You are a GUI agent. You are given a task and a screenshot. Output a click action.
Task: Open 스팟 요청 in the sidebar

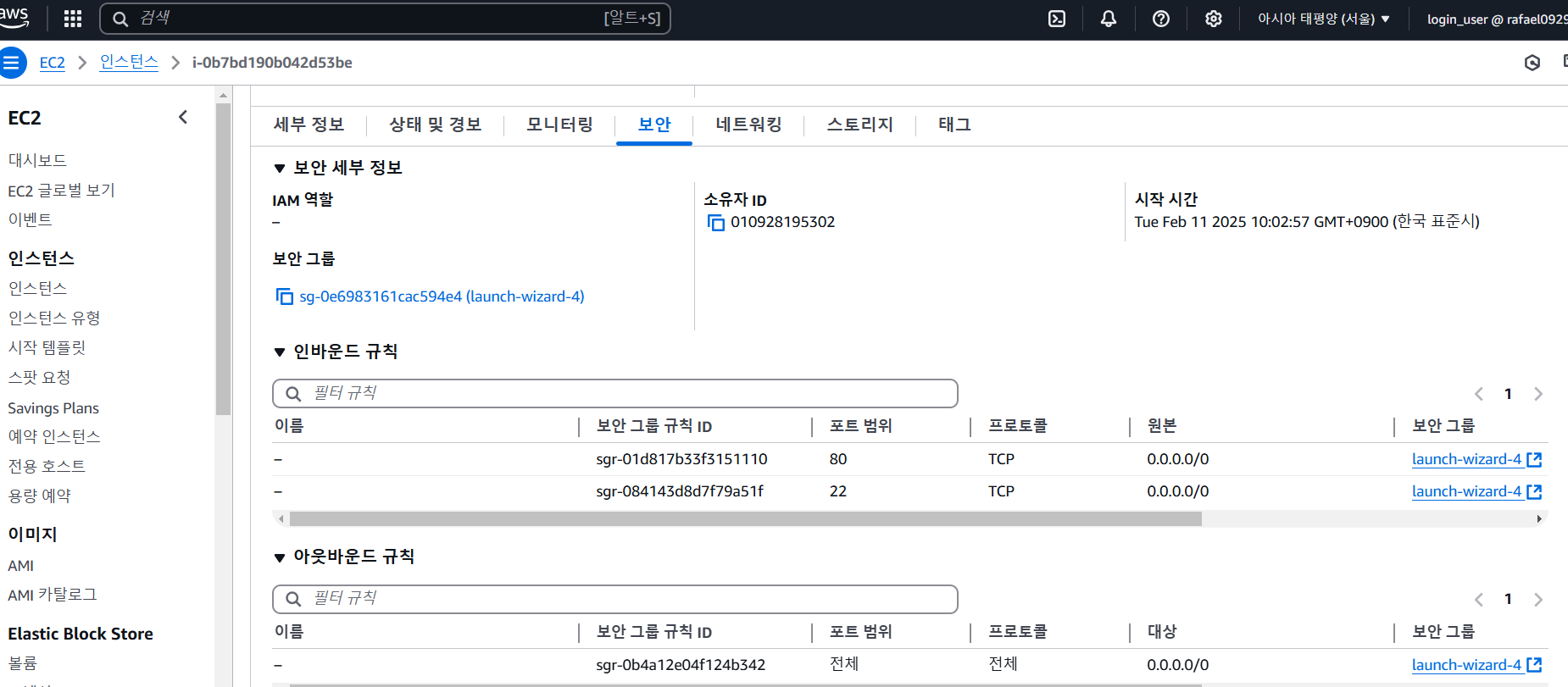tap(39, 378)
